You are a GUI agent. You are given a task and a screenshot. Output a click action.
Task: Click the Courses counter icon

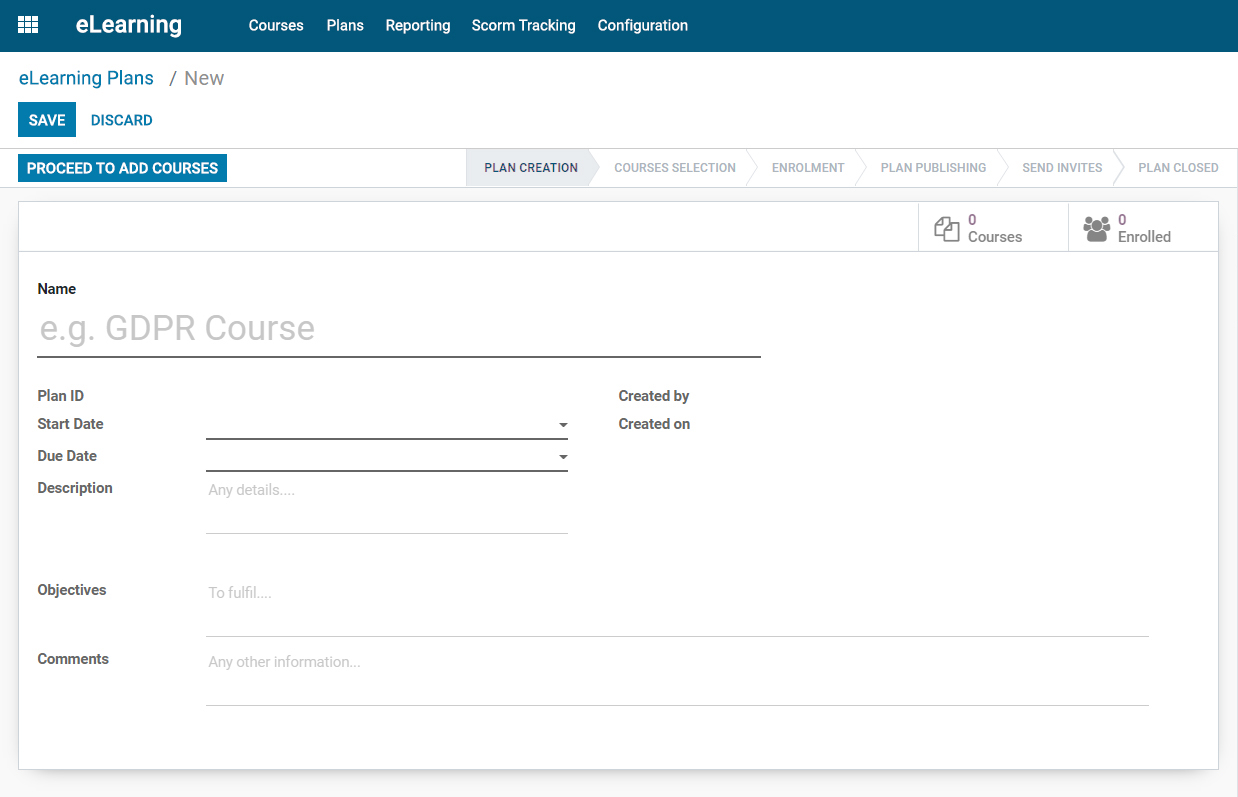947,228
